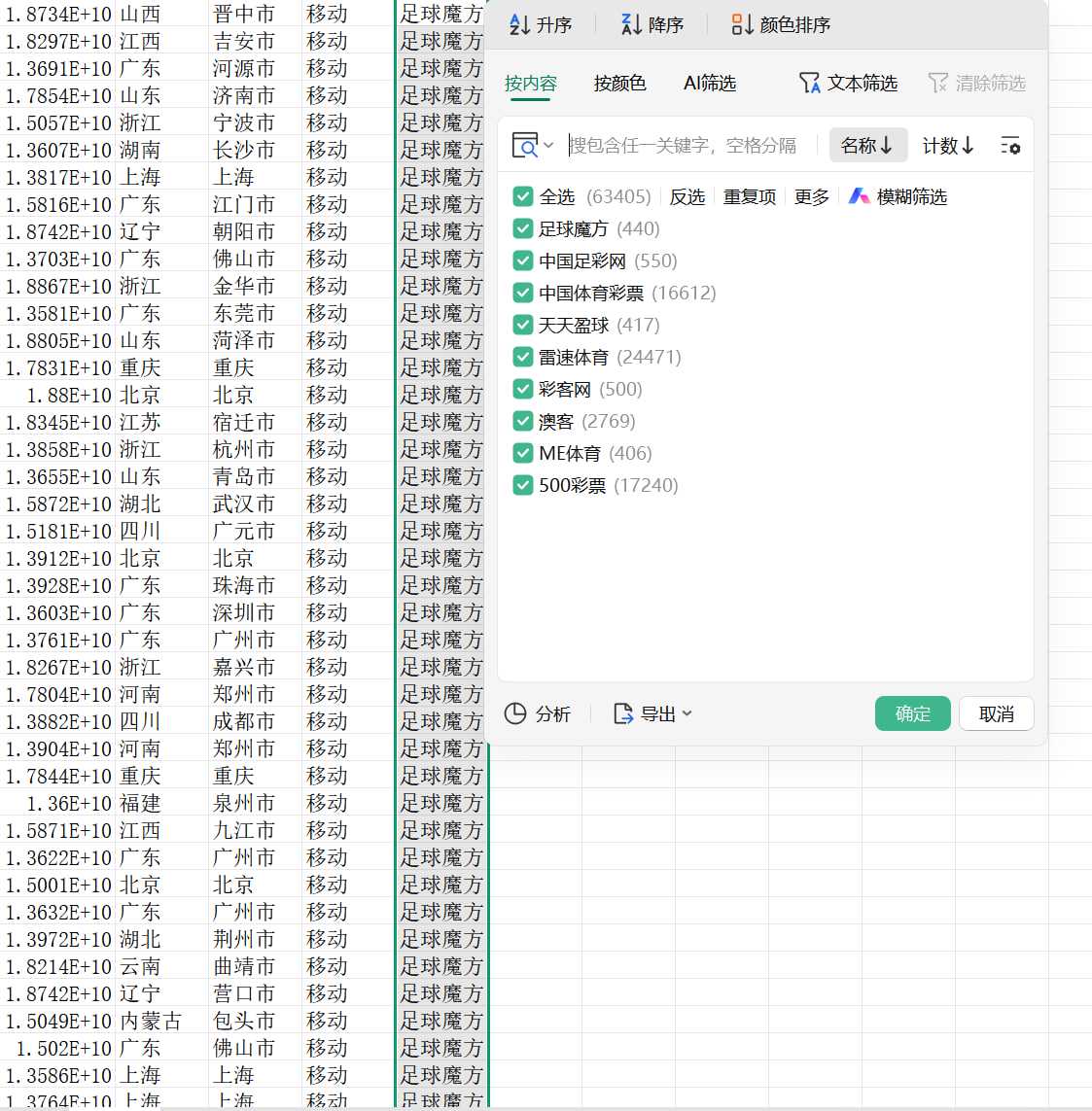Switch to 按颜色 tab
Image resolution: width=1092 pixels, height=1111 pixels.
(620, 84)
